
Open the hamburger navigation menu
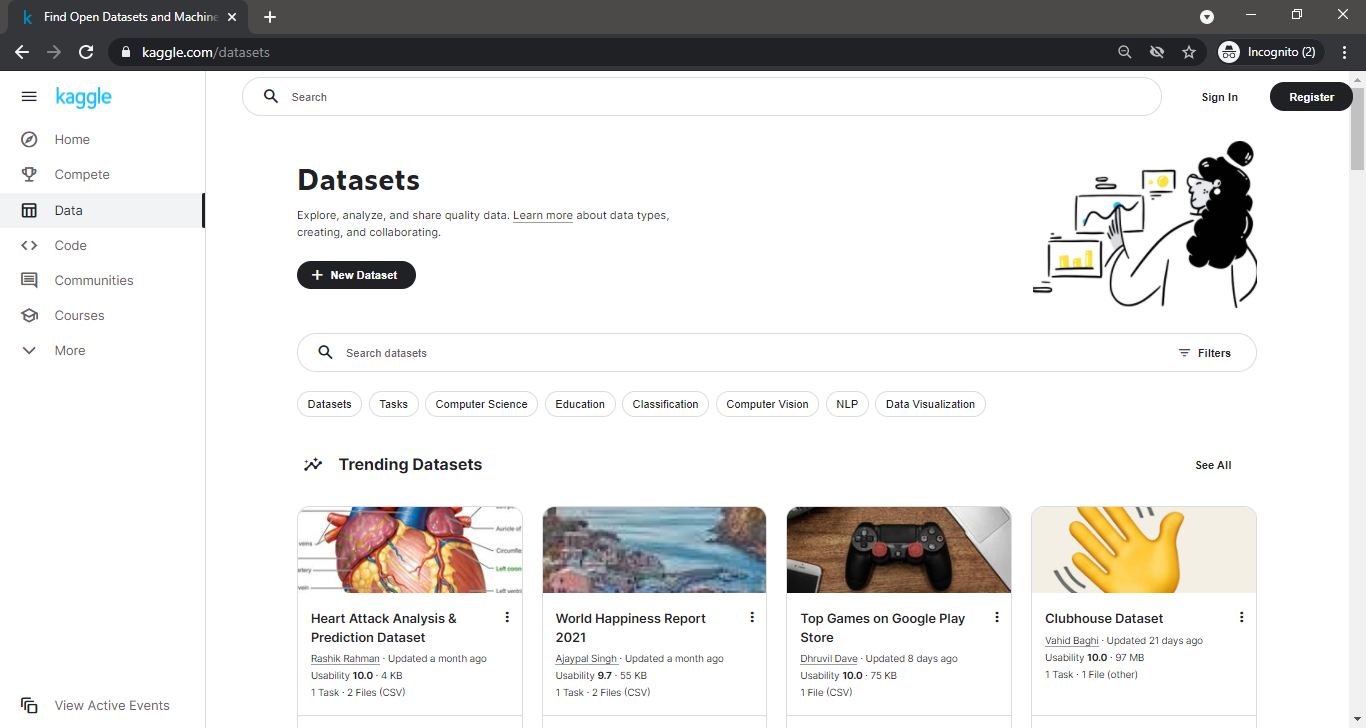click(29, 96)
